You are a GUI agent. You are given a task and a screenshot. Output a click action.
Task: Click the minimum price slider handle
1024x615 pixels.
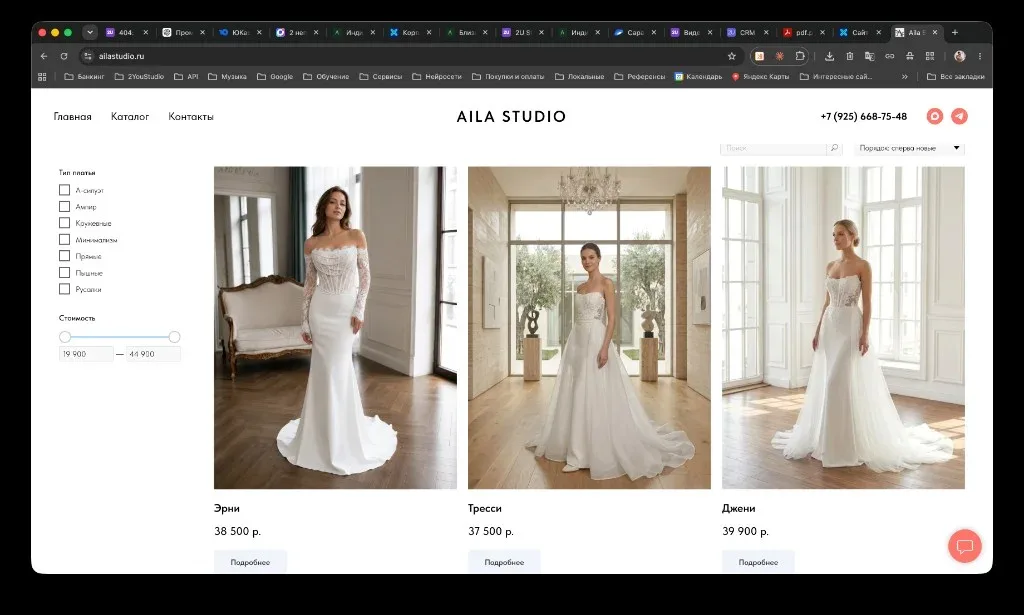pyautogui.click(x=65, y=337)
